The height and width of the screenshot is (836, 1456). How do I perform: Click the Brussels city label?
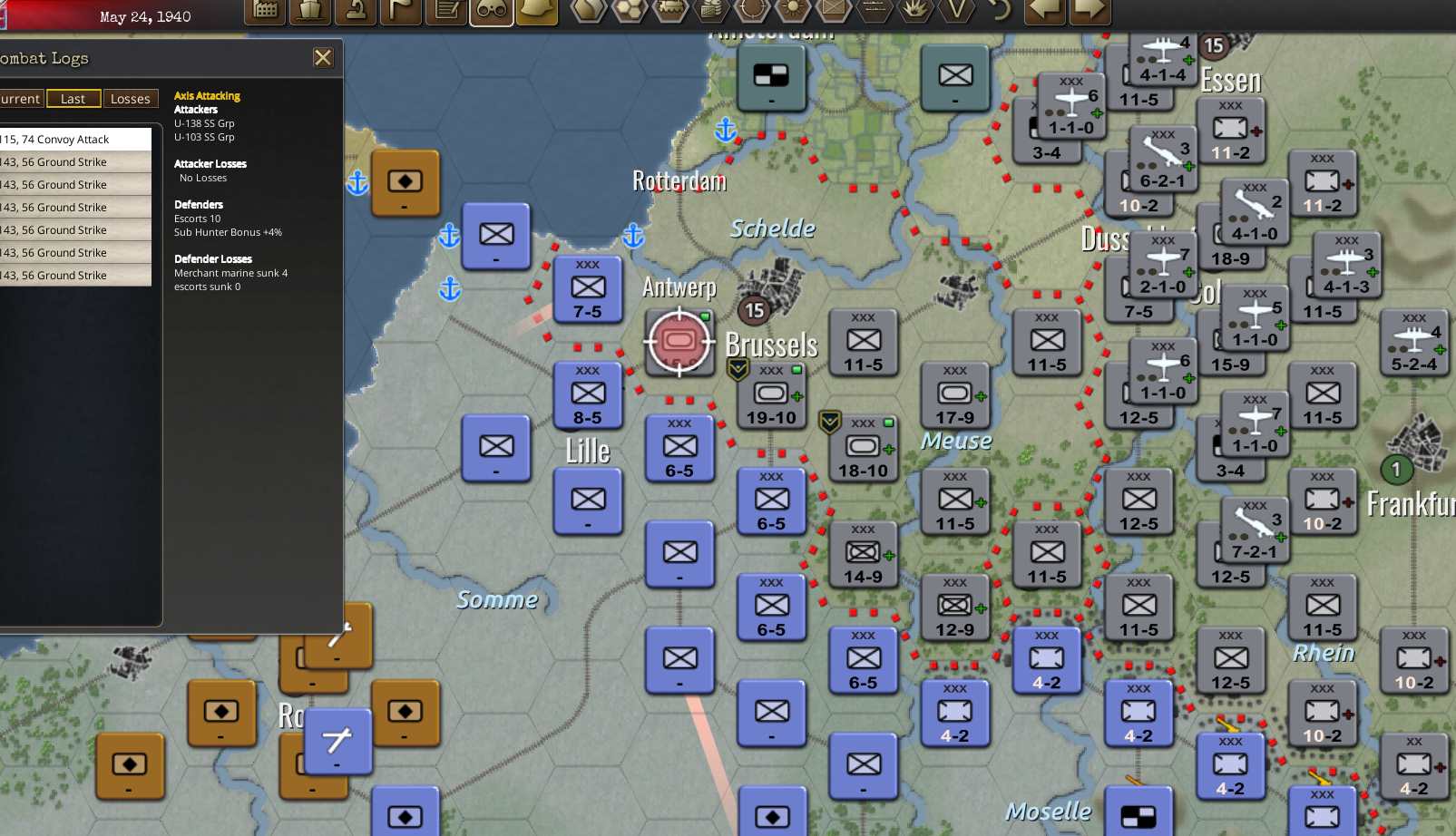[x=771, y=345]
